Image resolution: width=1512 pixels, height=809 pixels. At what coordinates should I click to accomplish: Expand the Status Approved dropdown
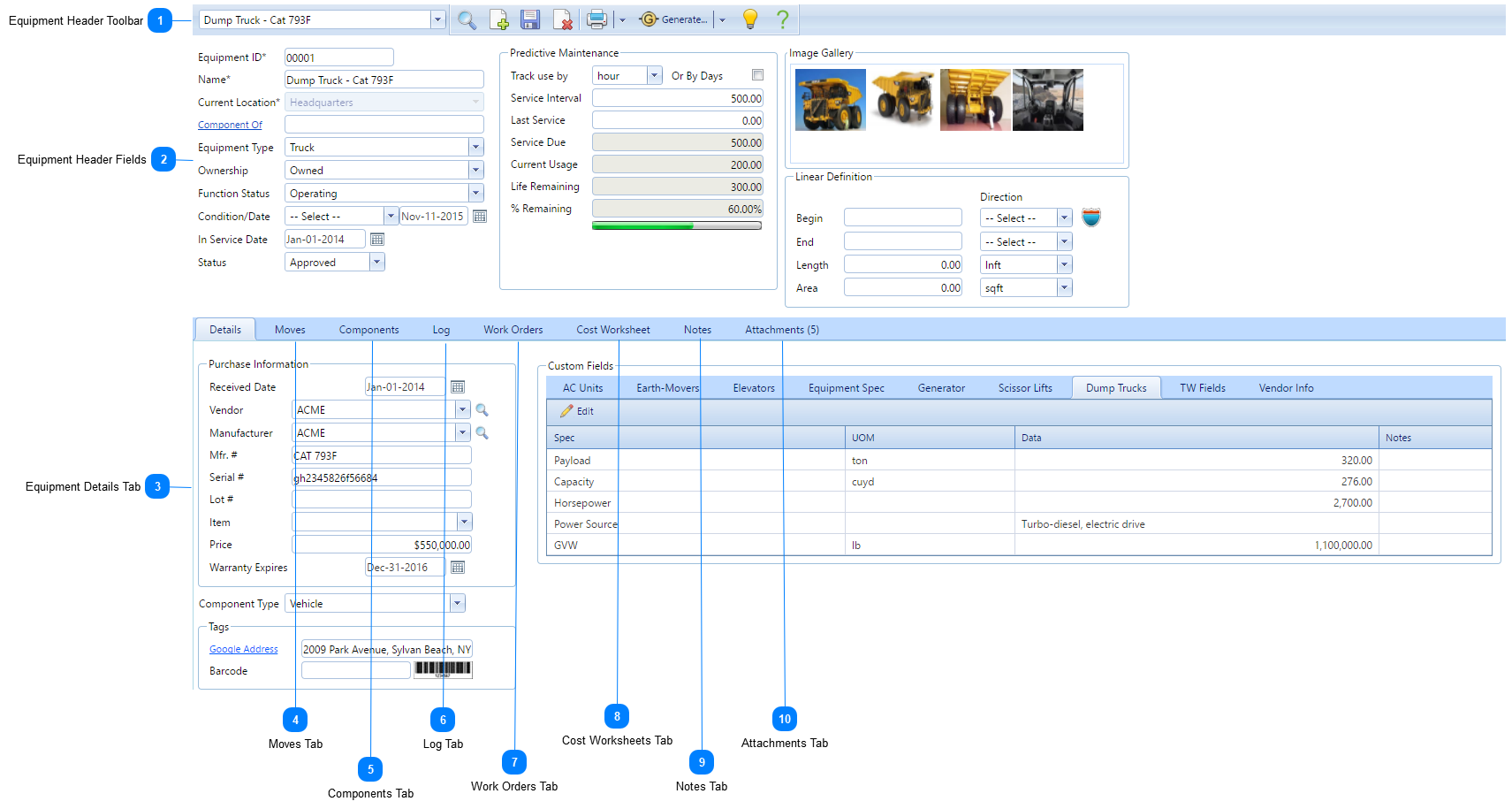(x=377, y=263)
